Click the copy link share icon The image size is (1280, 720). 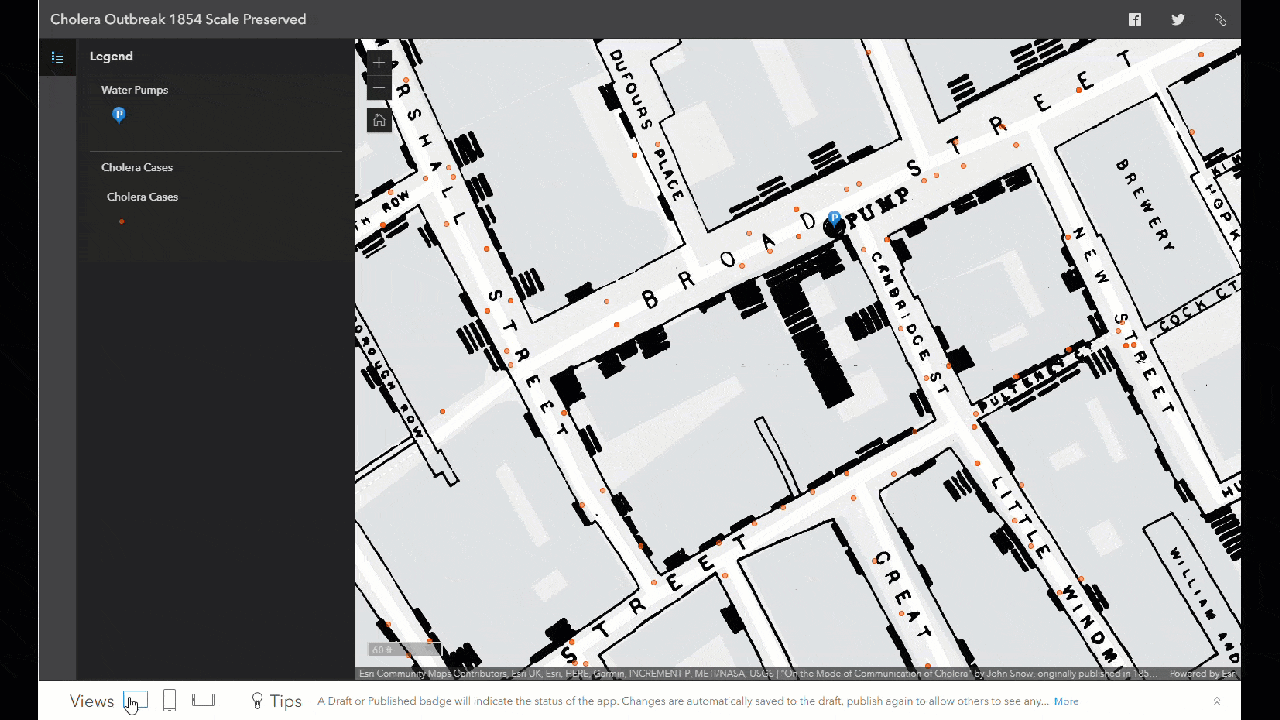pyautogui.click(x=1220, y=19)
